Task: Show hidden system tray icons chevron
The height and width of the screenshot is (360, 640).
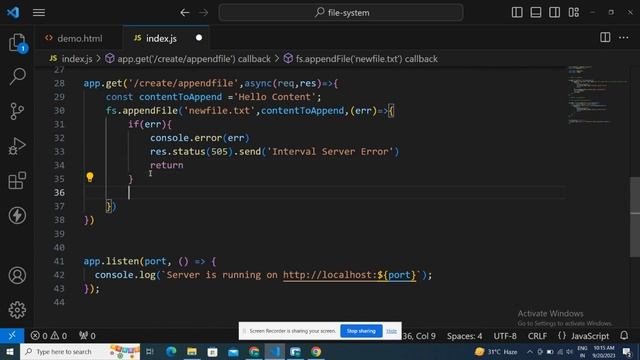Action: tap(529, 351)
